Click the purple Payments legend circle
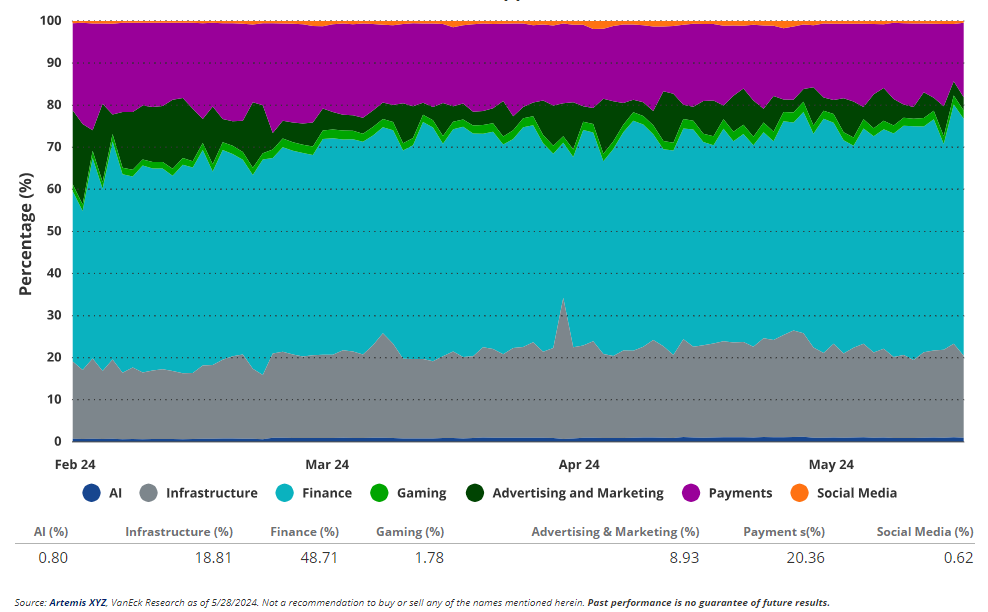 (691, 493)
